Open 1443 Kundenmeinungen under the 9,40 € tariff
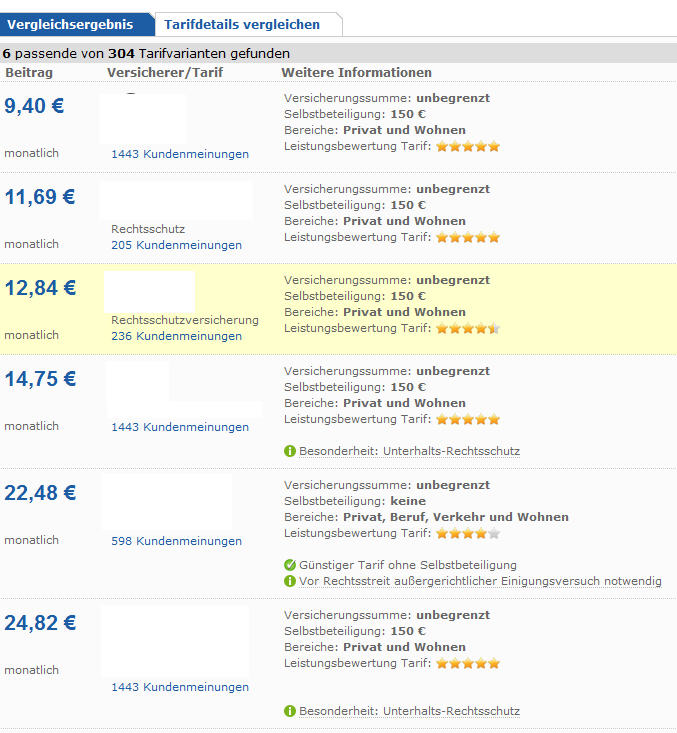The height and width of the screenshot is (733, 677). click(x=180, y=154)
